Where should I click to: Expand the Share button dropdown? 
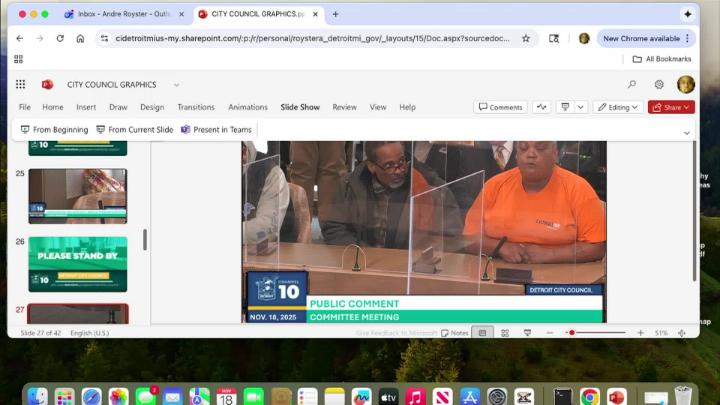689,107
